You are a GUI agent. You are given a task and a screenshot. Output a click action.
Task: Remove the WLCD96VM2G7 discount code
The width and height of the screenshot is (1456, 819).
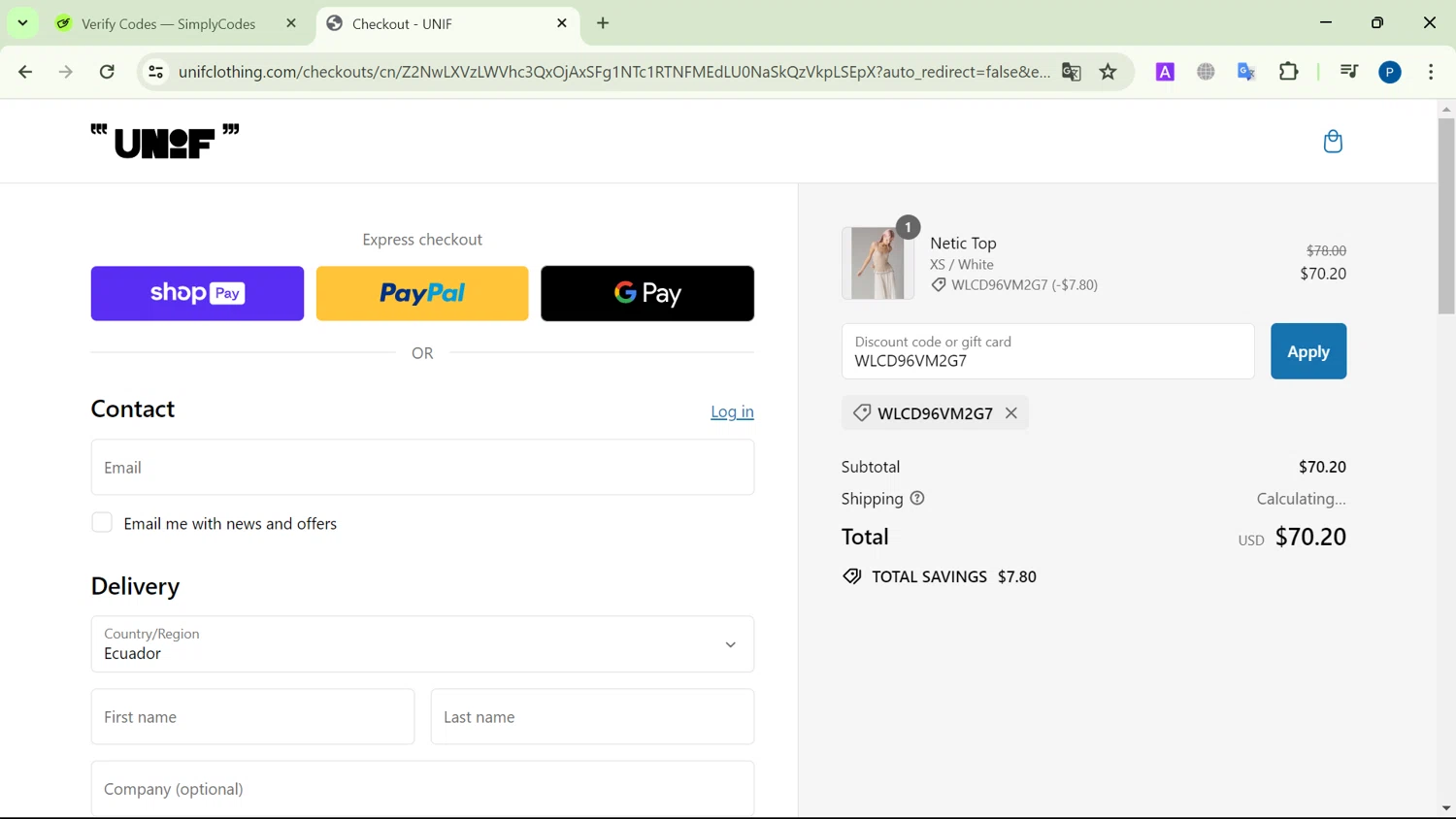pyautogui.click(x=1011, y=413)
